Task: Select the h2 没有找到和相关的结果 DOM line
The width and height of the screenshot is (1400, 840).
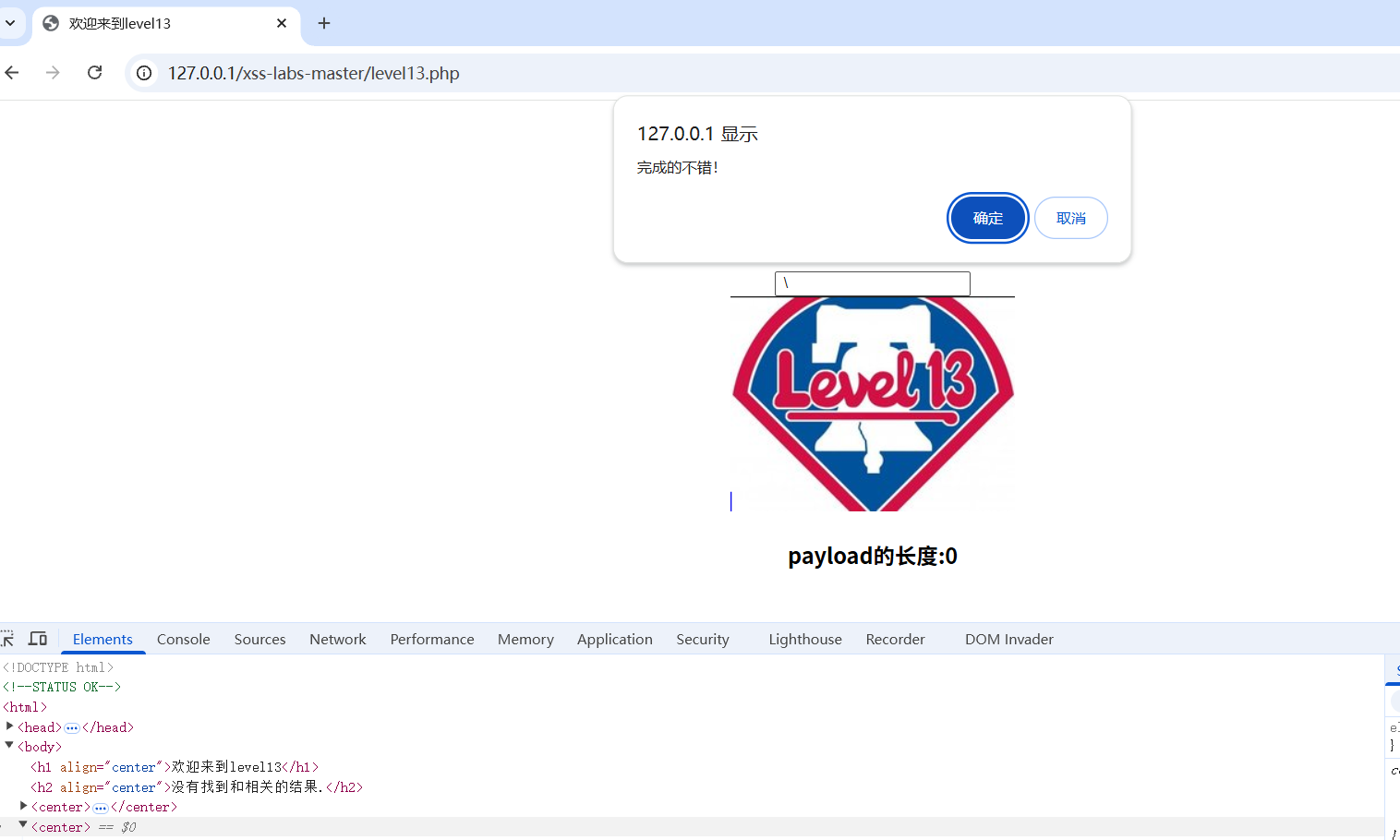Action: pyautogui.click(x=197, y=787)
